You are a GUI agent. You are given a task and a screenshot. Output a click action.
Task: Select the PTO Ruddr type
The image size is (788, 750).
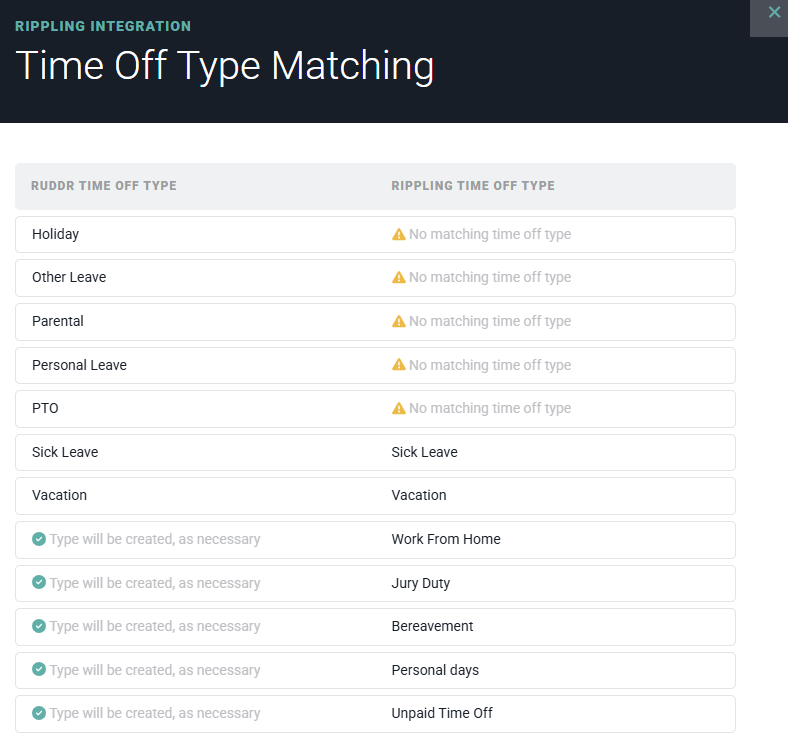[45, 408]
